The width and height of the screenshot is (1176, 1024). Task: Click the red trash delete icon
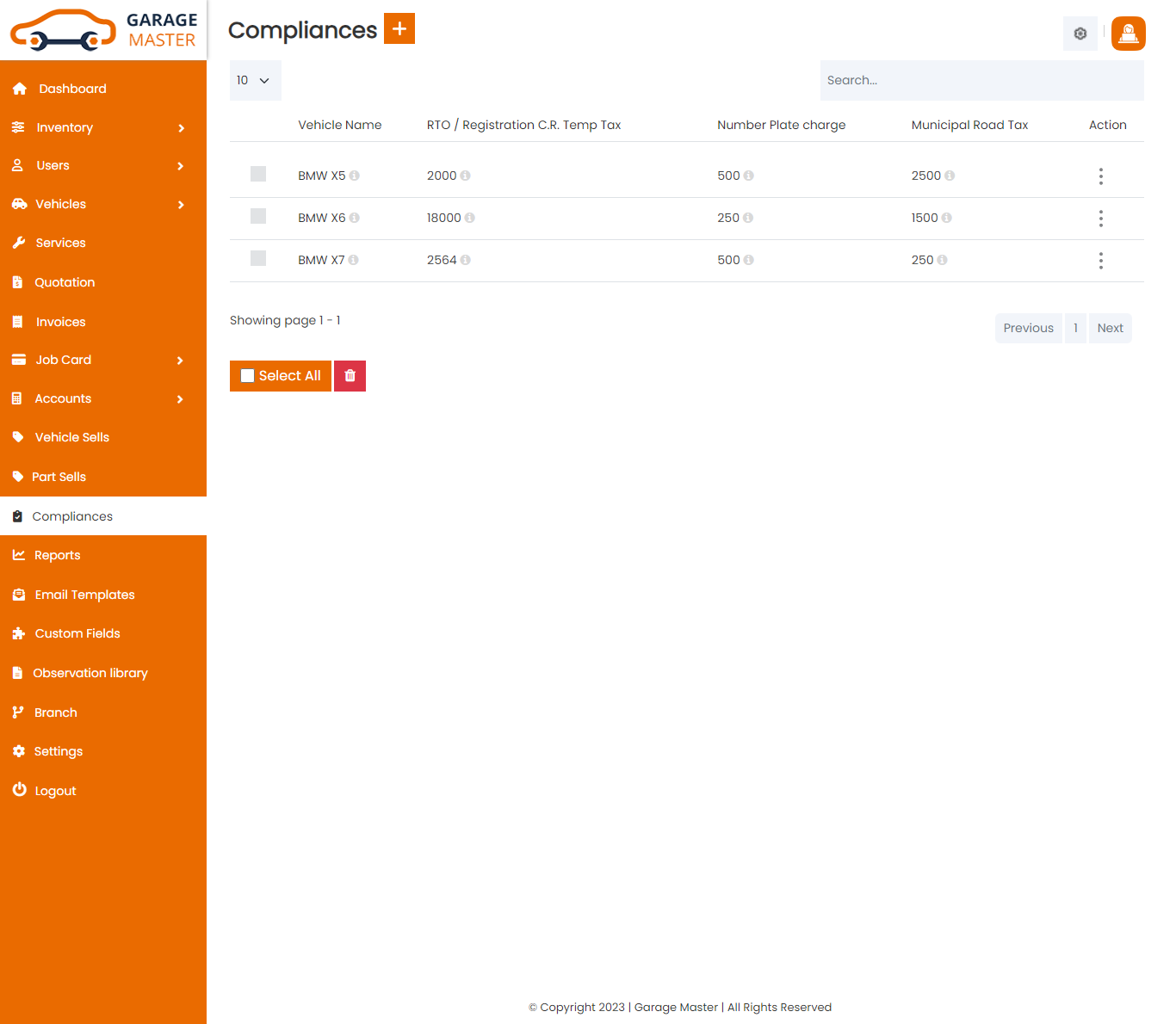tap(350, 376)
